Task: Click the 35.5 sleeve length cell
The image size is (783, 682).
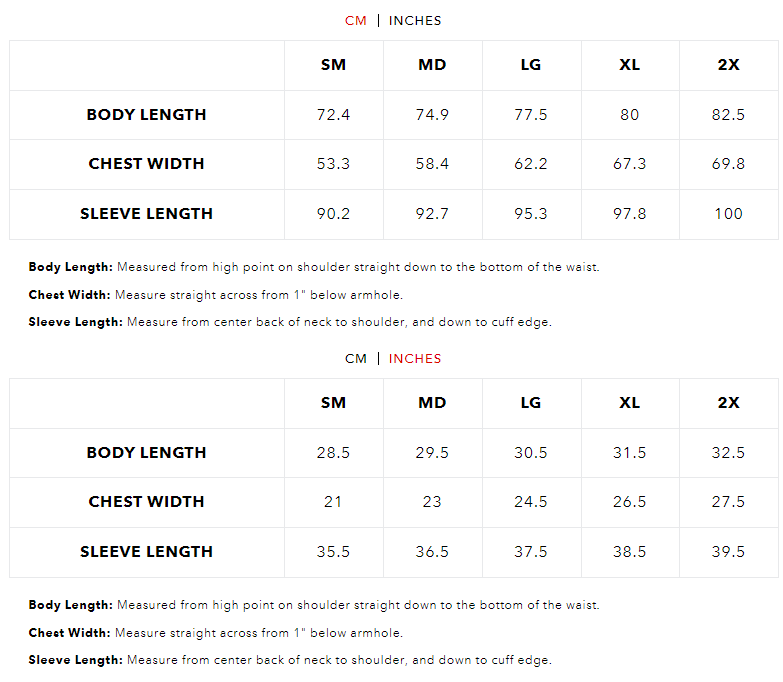Action: tap(333, 551)
